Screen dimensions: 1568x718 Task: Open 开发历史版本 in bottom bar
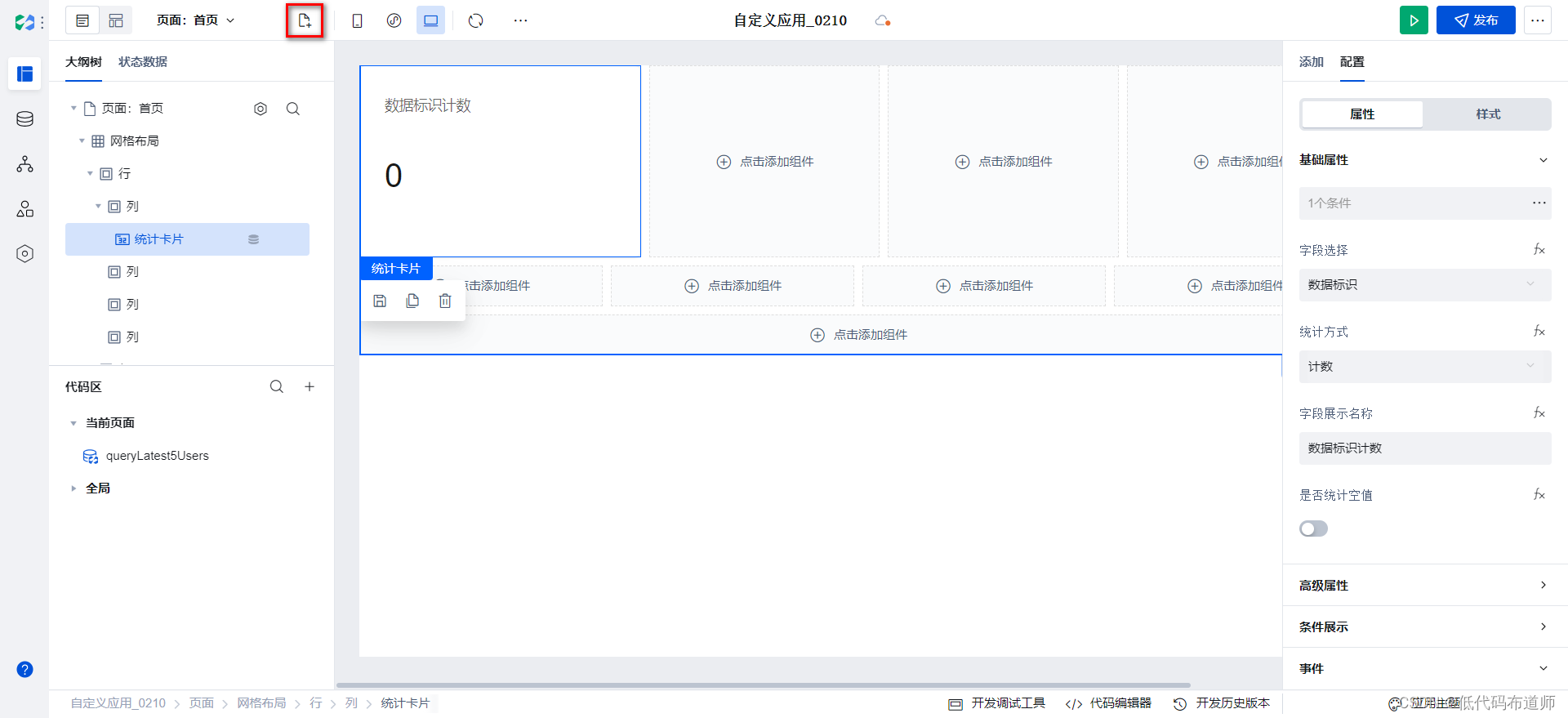(1222, 703)
